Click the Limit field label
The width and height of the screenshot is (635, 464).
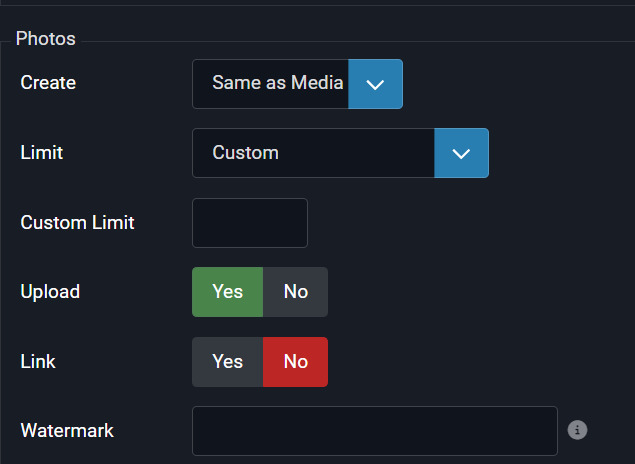coord(42,153)
